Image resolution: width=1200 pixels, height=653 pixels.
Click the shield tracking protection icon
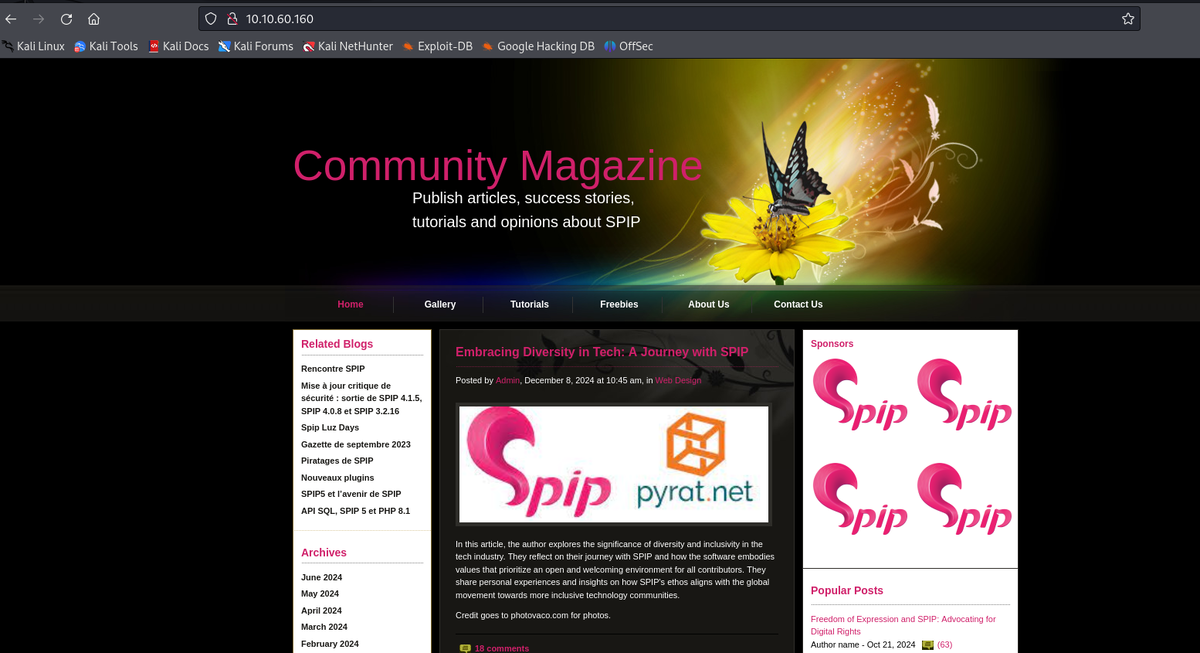tap(210, 19)
